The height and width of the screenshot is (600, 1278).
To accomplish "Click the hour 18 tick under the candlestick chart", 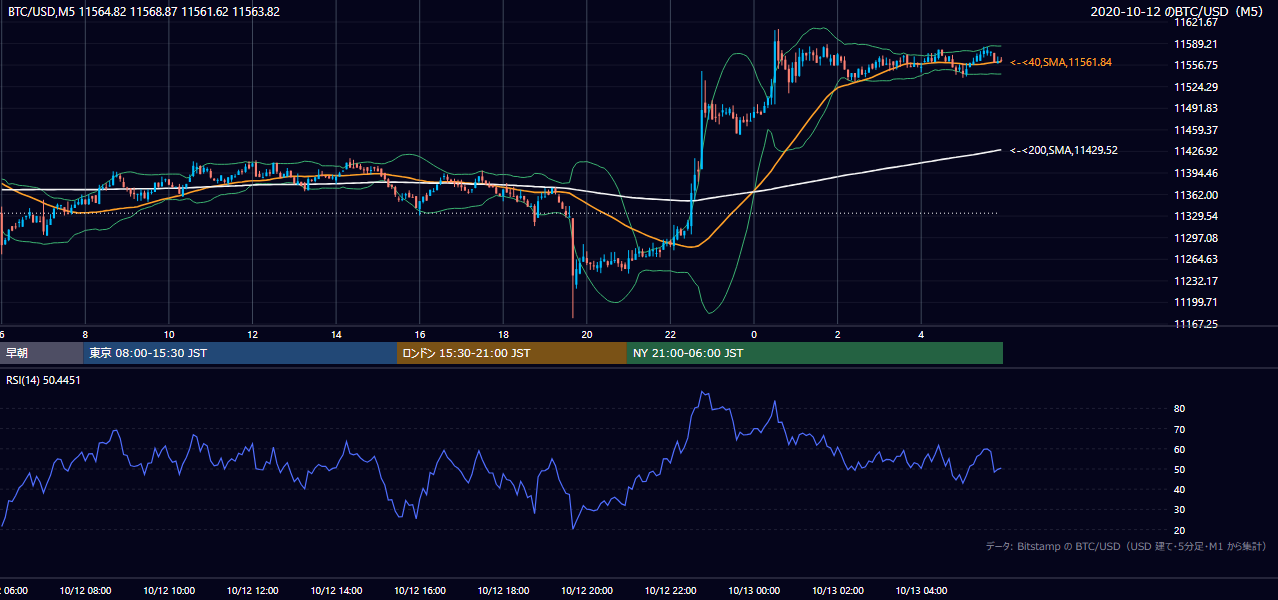I will (x=503, y=335).
